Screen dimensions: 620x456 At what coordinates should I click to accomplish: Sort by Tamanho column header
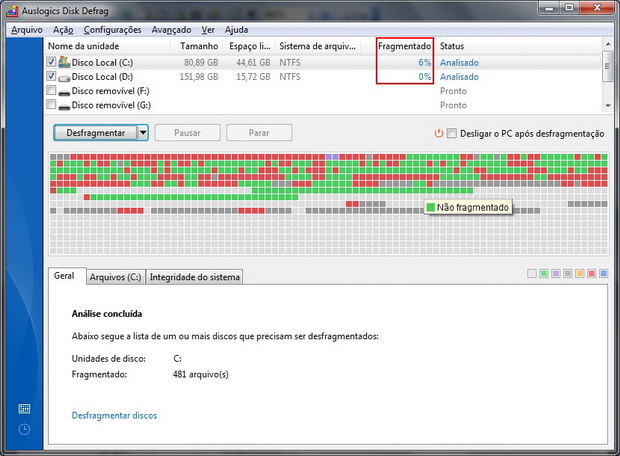(x=197, y=46)
